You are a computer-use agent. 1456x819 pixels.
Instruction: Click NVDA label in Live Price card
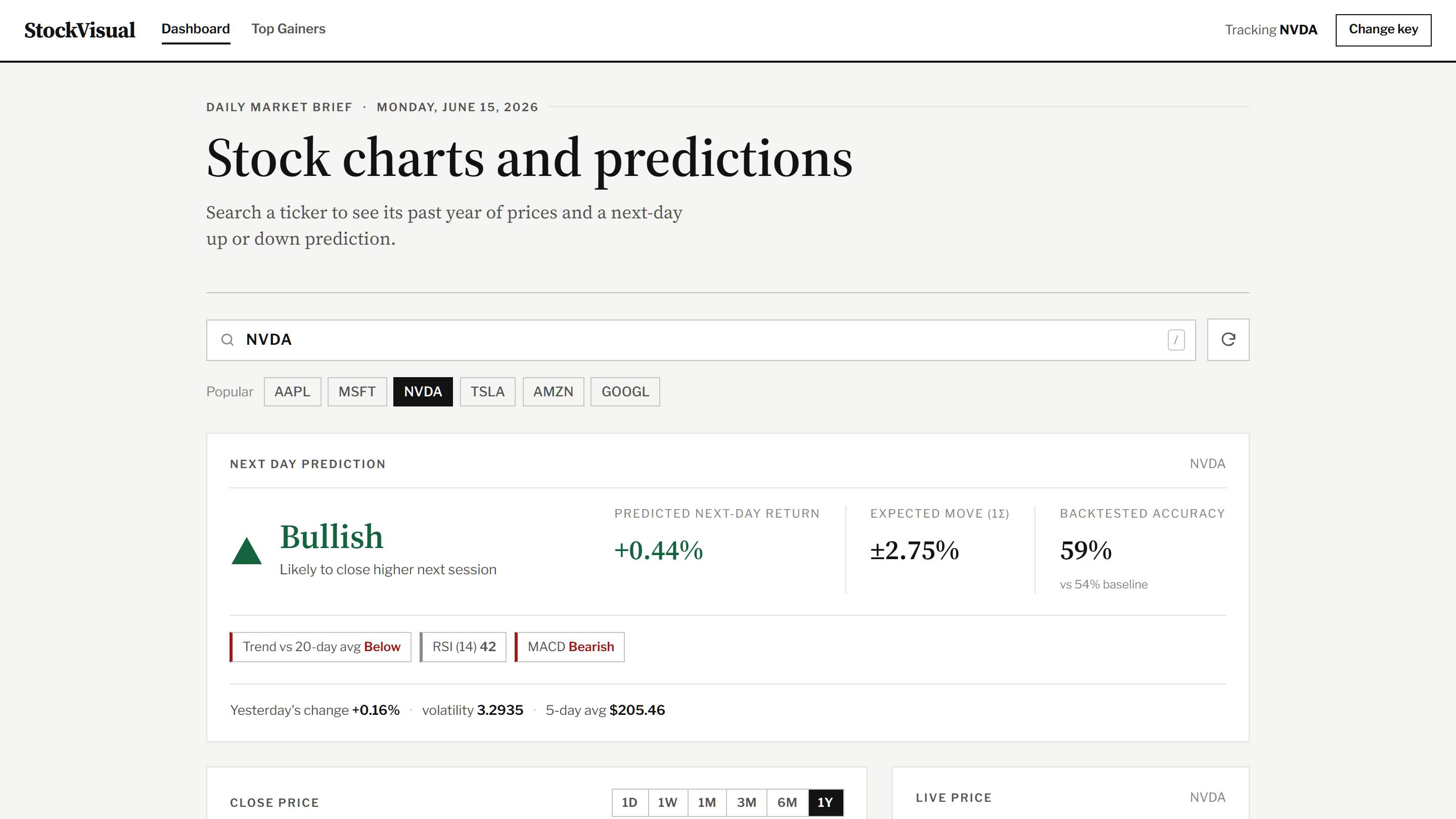[1207, 798]
